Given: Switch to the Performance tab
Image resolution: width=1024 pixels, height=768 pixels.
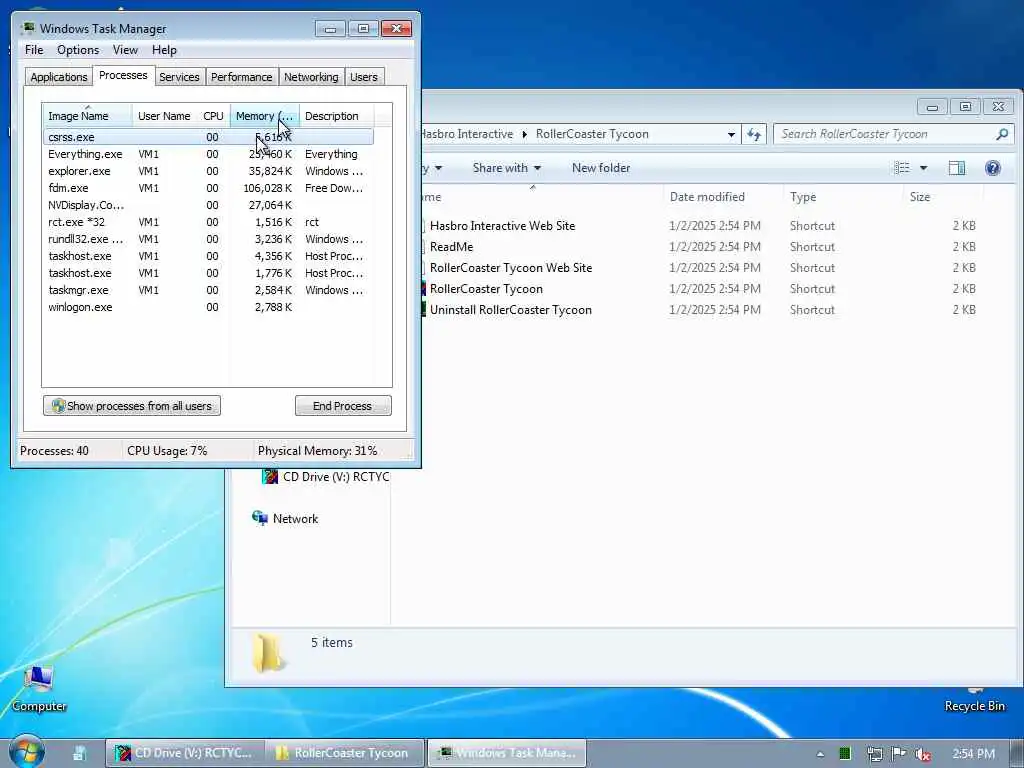Looking at the screenshot, I should click(x=241, y=77).
